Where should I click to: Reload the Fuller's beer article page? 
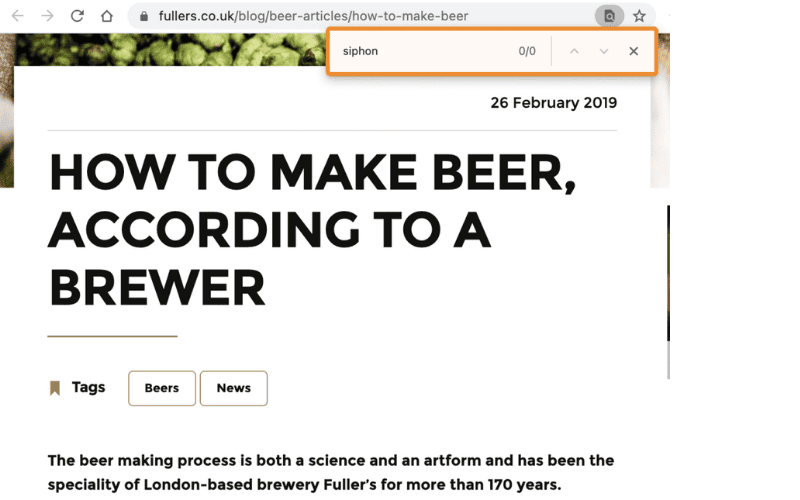pos(77,16)
